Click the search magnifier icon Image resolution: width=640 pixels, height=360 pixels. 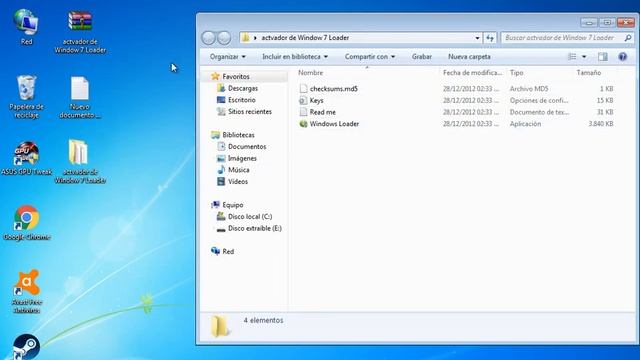pyautogui.click(x=628, y=38)
